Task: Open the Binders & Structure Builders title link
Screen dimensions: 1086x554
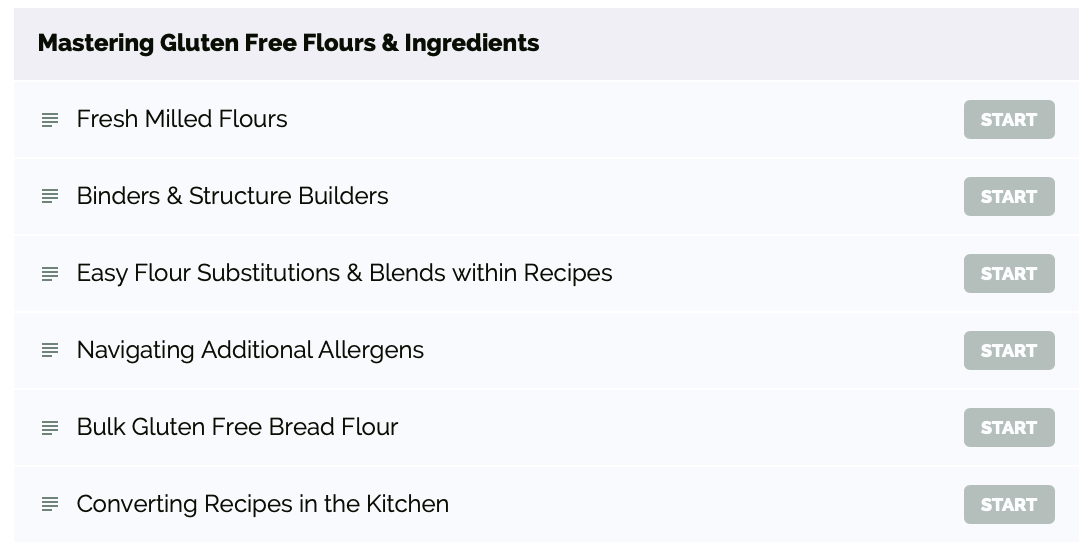Action: 232,196
